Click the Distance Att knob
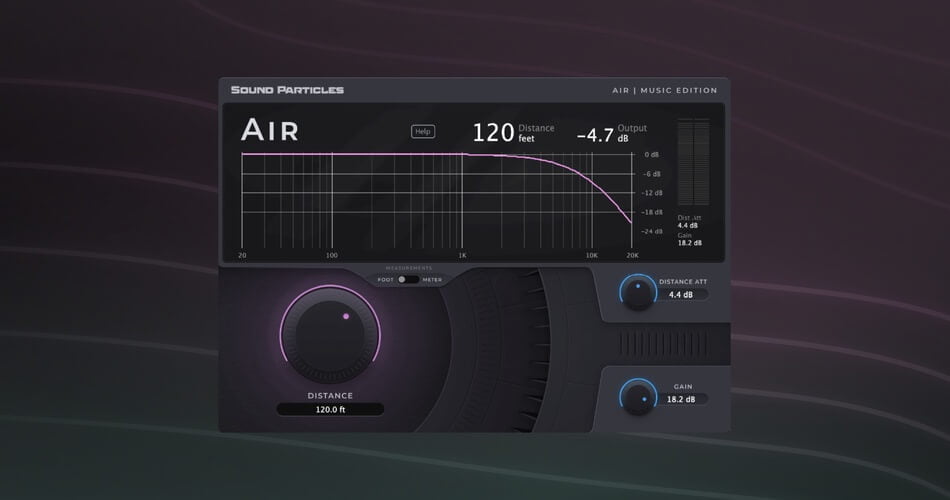 click(638, 293)
